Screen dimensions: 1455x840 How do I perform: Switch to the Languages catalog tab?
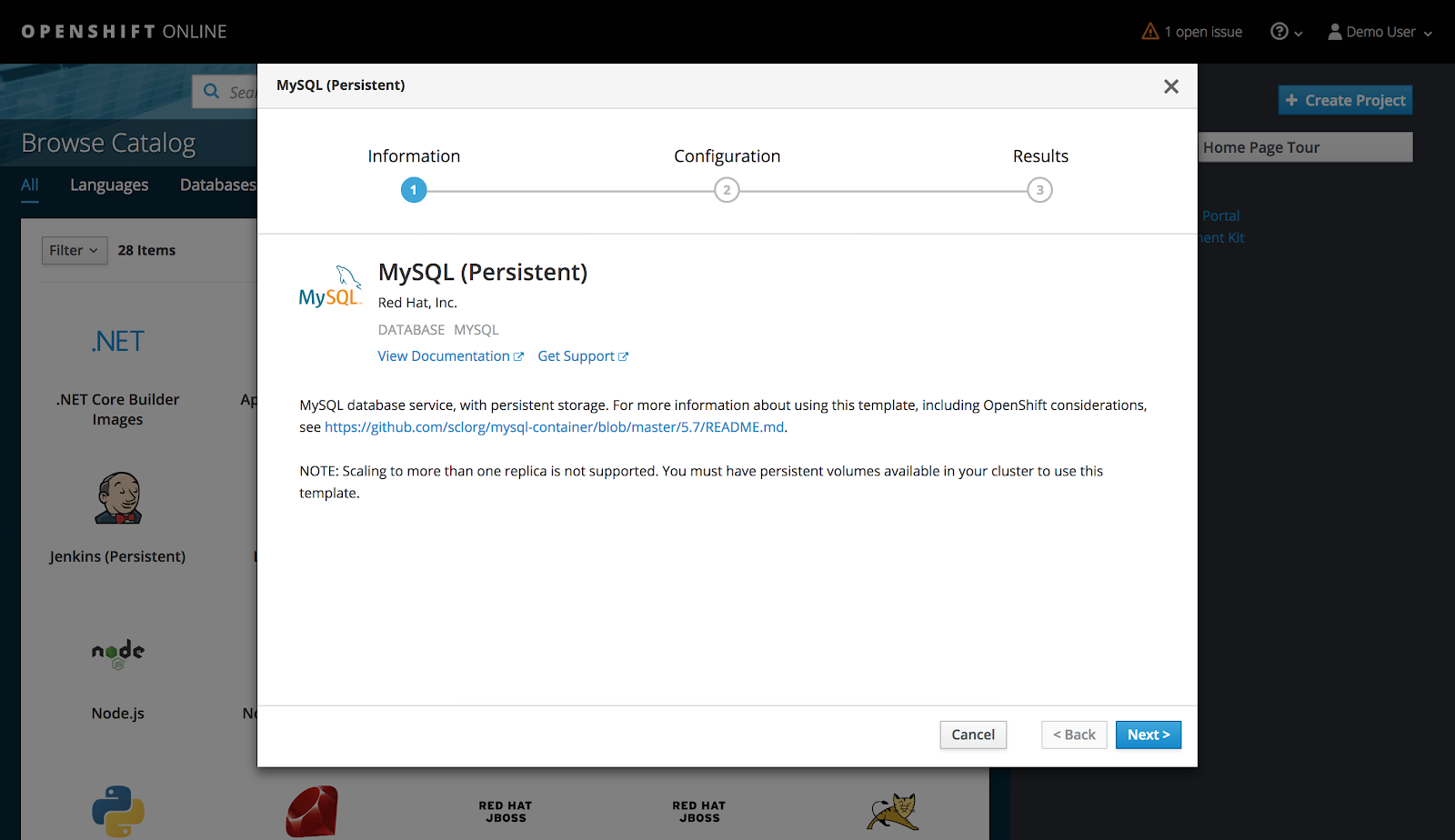tap(109, 185)
